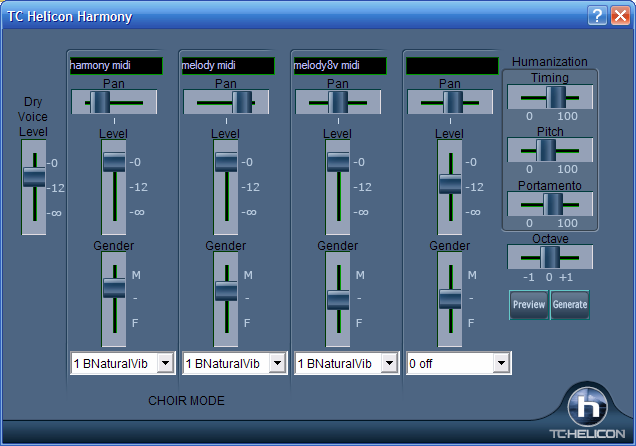Image resolution: width=636 pixels, height=446 pixels.
Task: Open the melody midi voice style dropdown
Action: [x=277, y=363]
